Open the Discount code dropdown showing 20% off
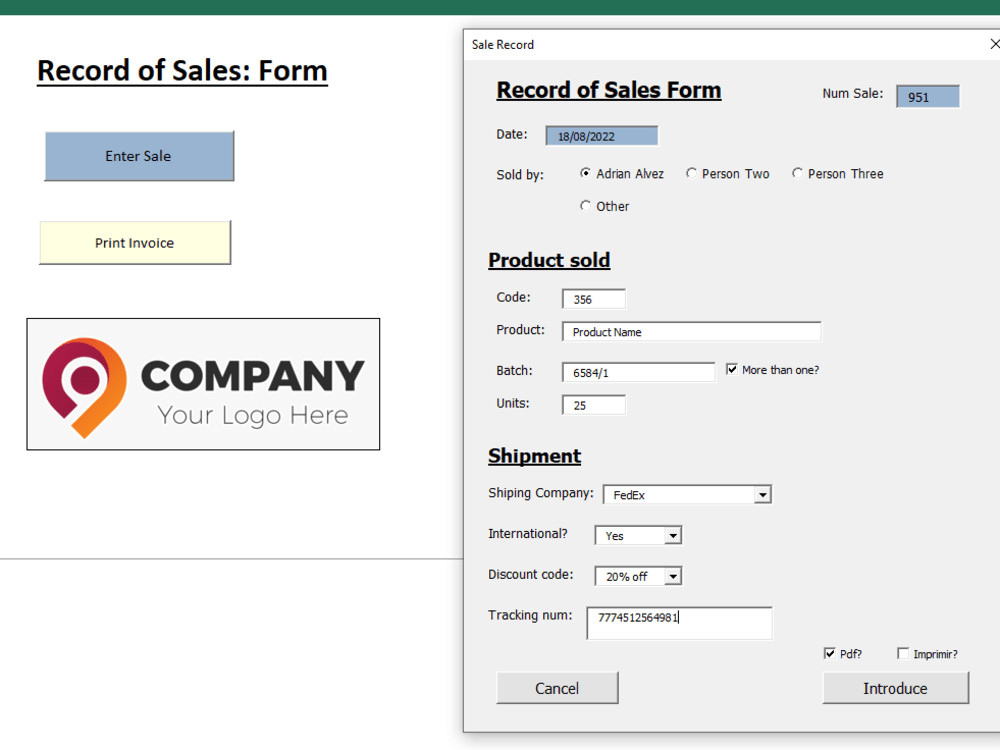Viewport: 1000px width, 750px height. (x=671, y=575)
